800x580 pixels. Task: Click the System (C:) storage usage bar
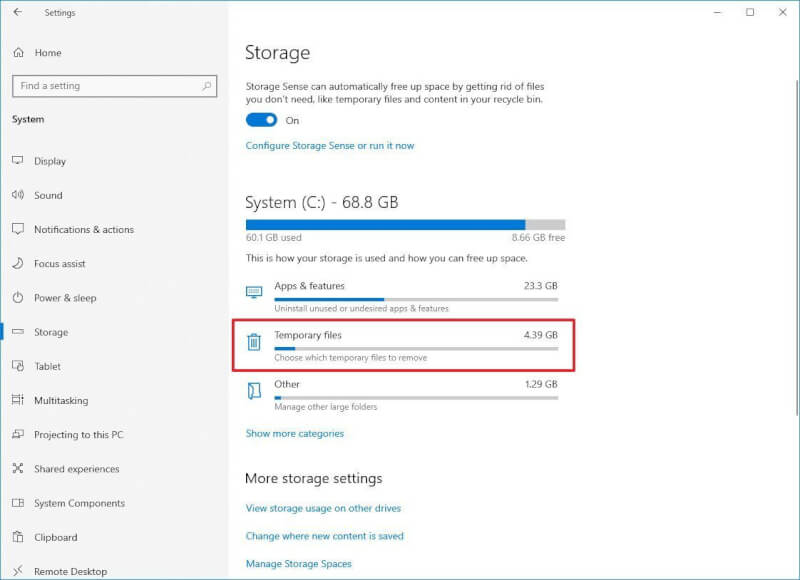click(x=406, y=225)
